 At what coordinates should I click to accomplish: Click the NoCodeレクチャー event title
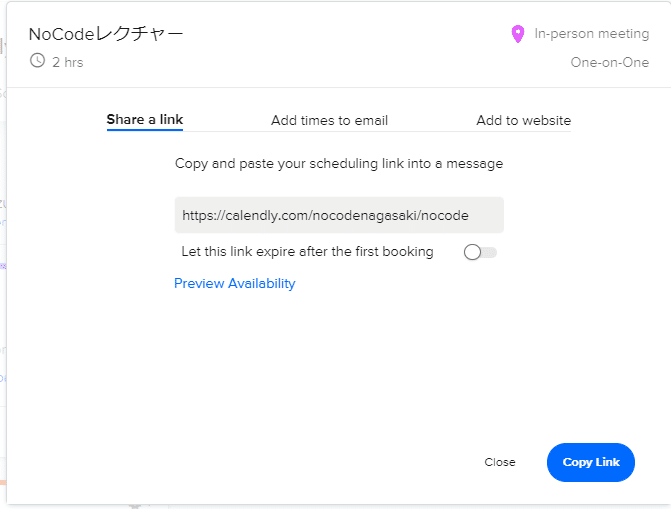pyautogui.click(x=106, y=34)
